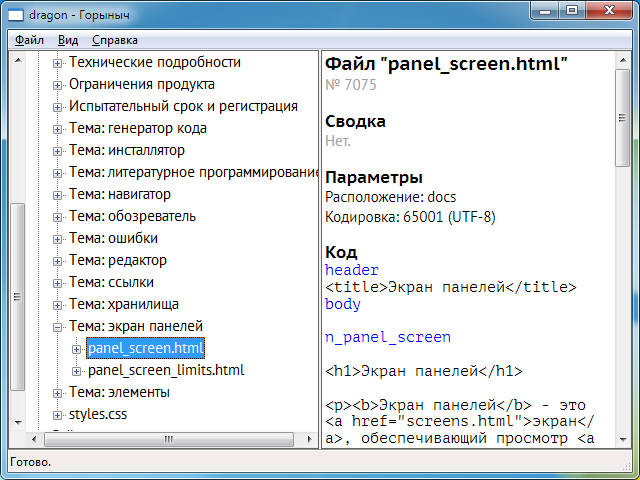640x480 pixels.
Task: Expand Тема: редактор node
Action: point(58,262)
